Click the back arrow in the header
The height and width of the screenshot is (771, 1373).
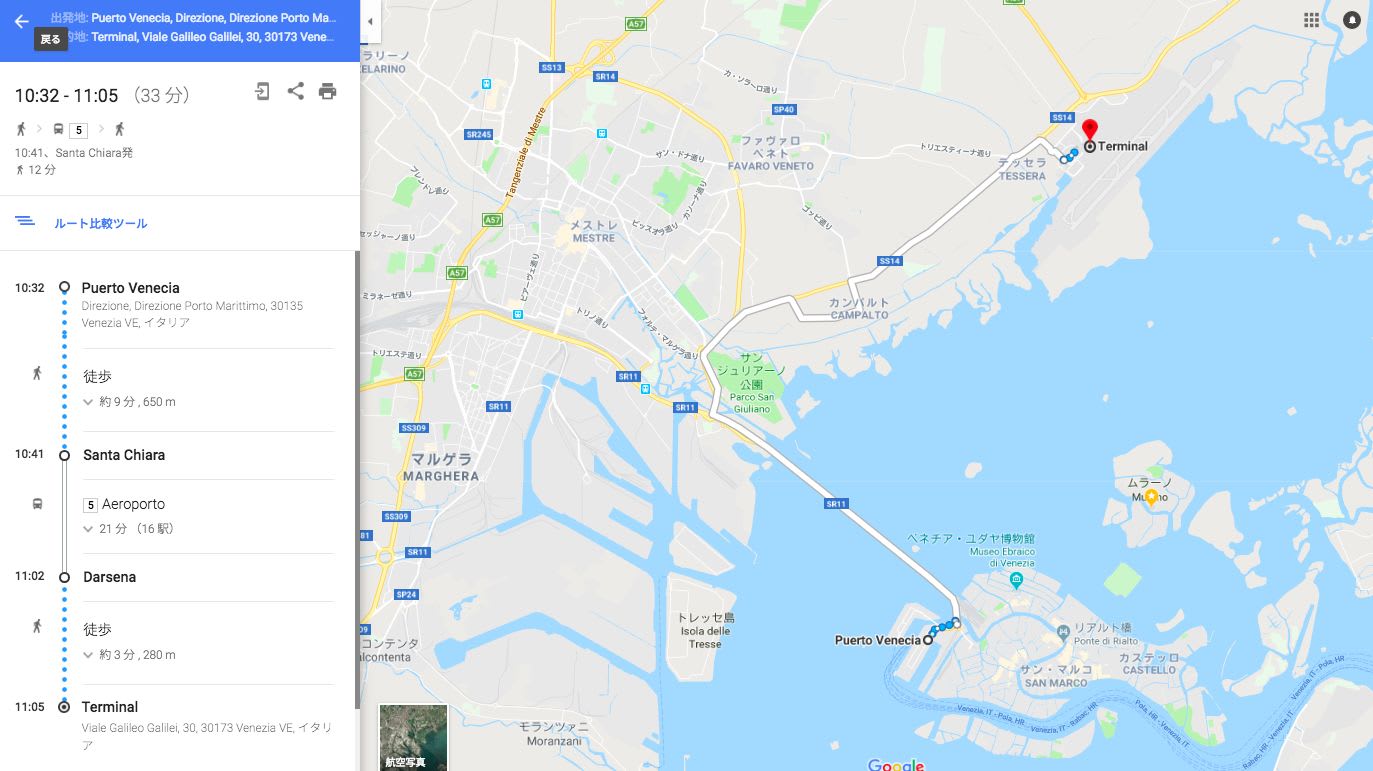21,21
